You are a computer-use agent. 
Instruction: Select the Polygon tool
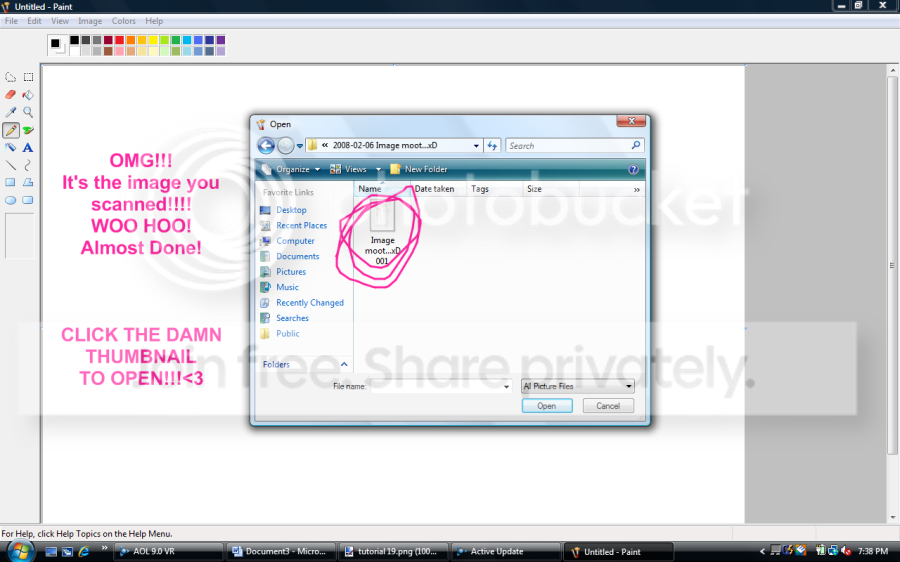[x=28, y=183]
